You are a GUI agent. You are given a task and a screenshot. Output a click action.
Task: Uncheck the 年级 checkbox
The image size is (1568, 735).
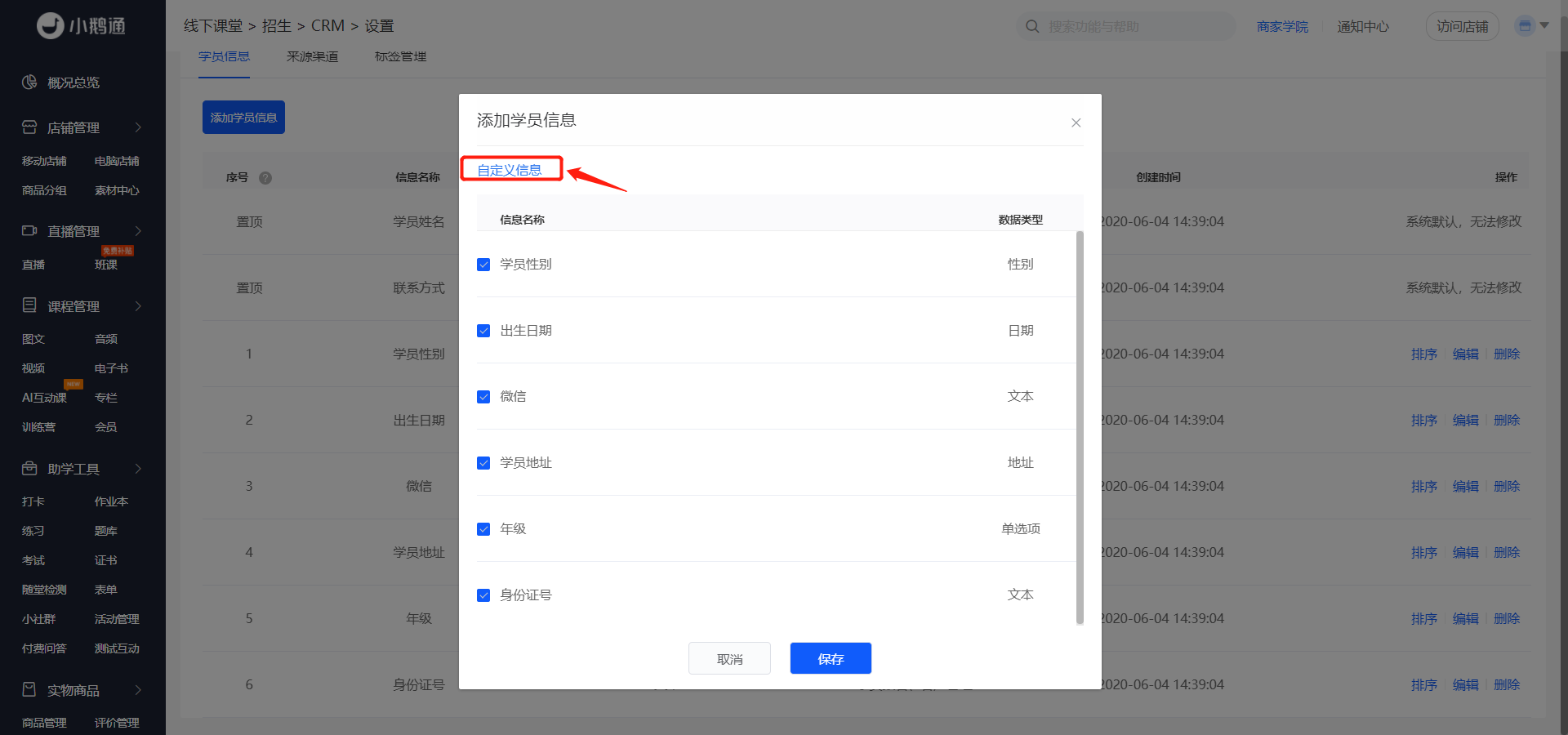483,529
